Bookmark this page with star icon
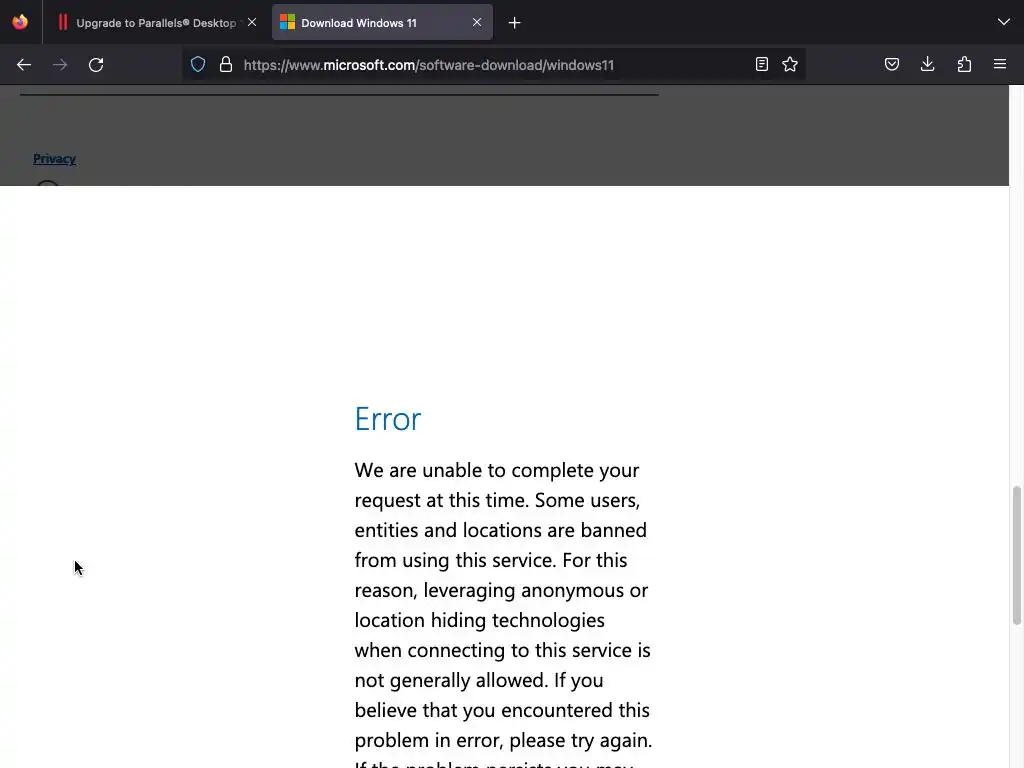This screenshot has height=768, width=1024. point(790,64)
